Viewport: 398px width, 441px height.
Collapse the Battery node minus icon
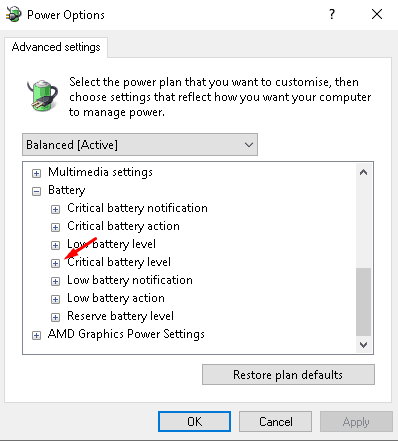click(36, 191)
